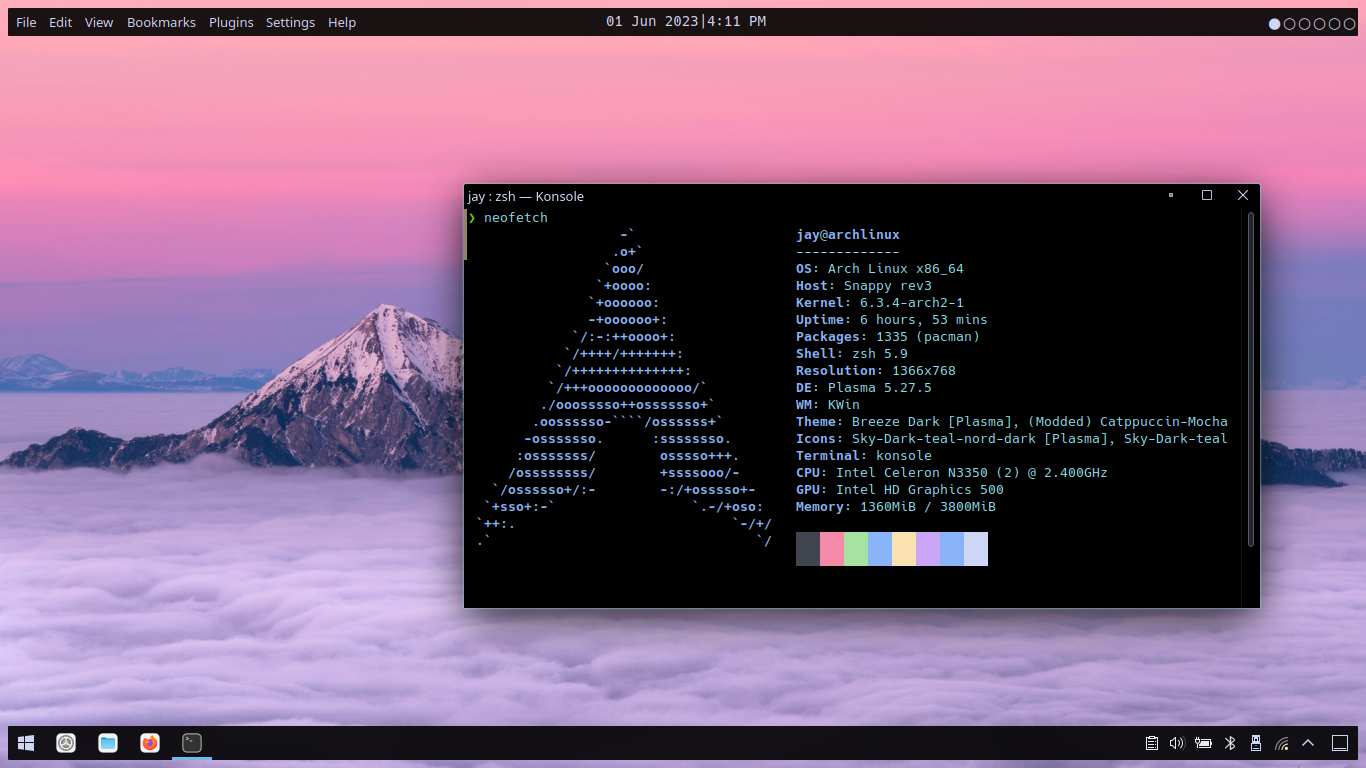Close the Konsole window
Viewport: 1366px width, 768px height.
pyautogui.click(x=1243, y=196)
